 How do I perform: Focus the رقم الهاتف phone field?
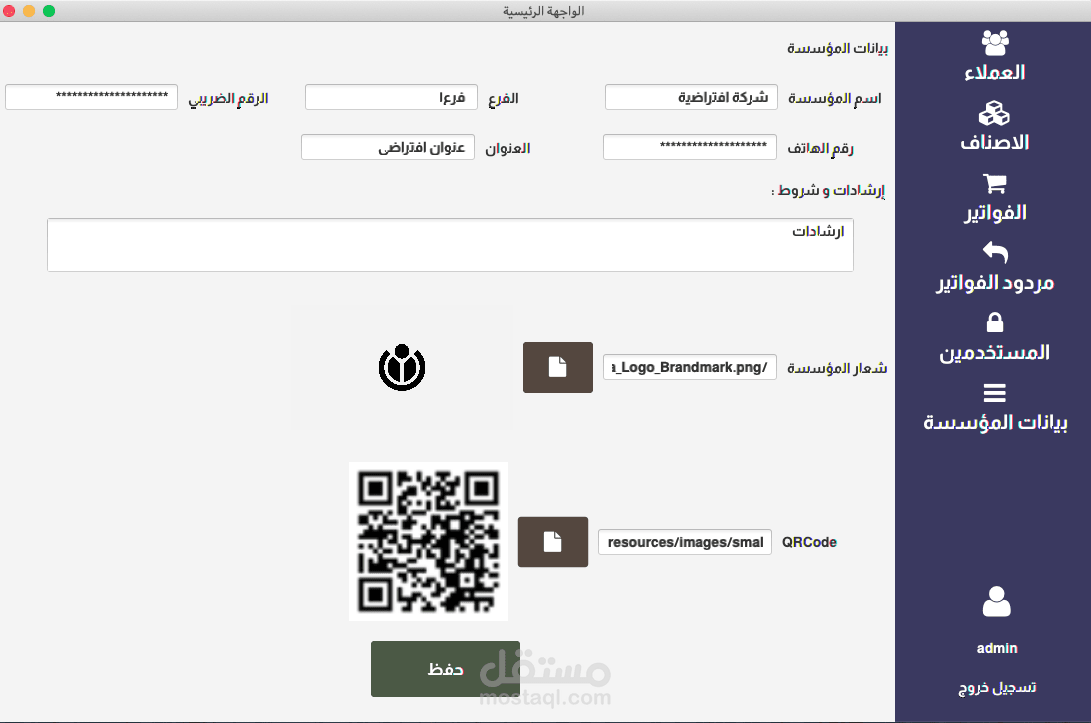pos(690,147)
